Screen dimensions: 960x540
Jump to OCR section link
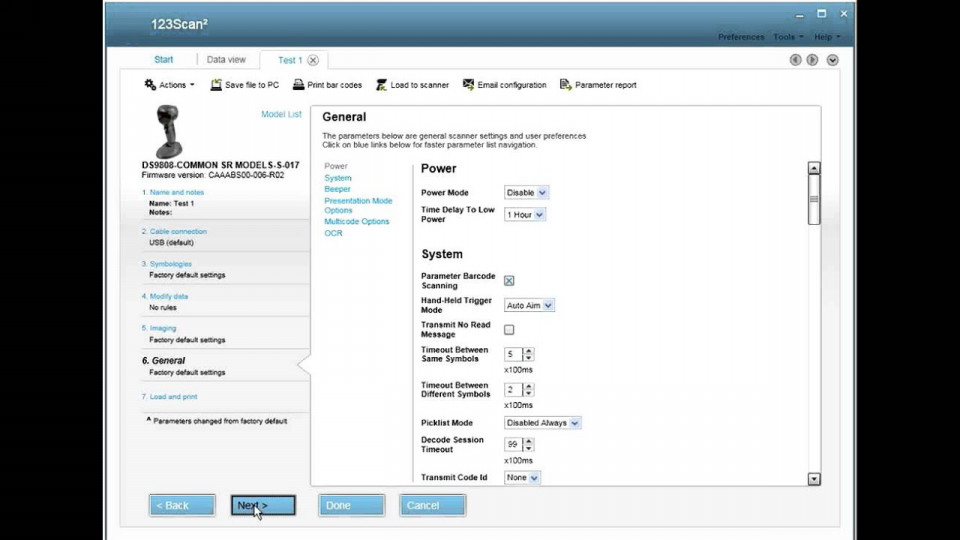point(333,233)
